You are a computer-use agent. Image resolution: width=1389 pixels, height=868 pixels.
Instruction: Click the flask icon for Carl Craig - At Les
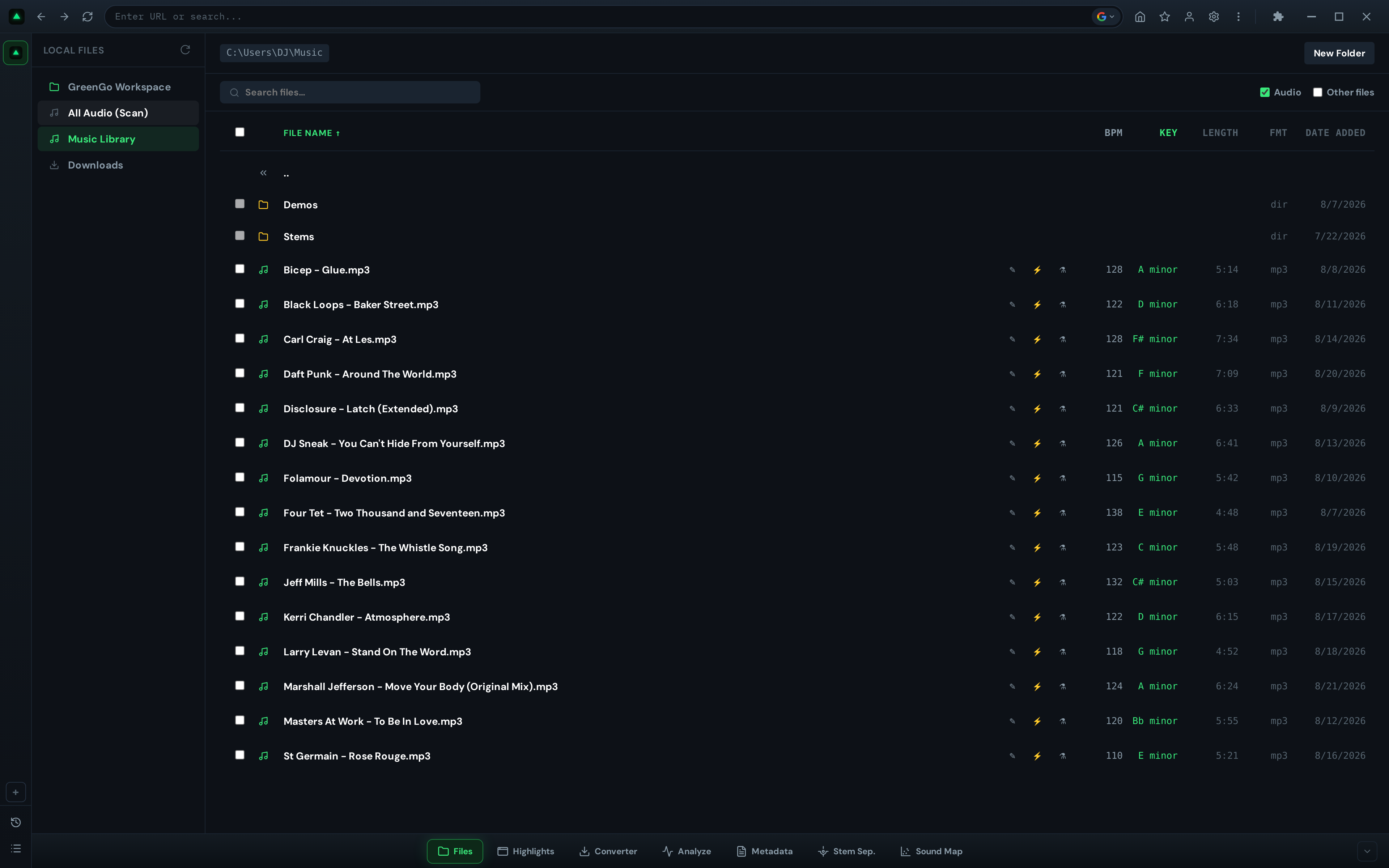[1062, 339]
